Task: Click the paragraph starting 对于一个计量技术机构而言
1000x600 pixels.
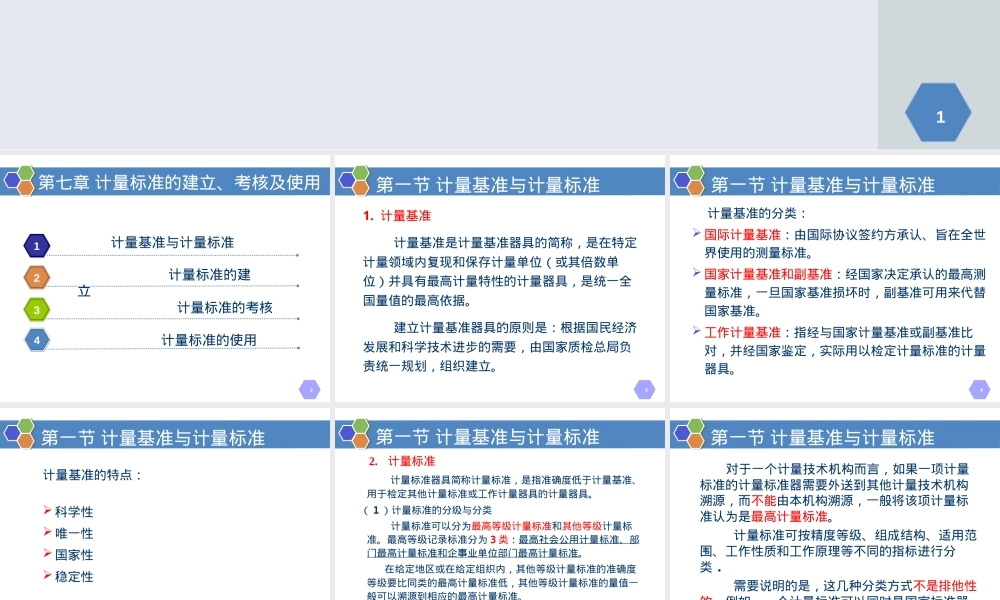Action: 834,492
